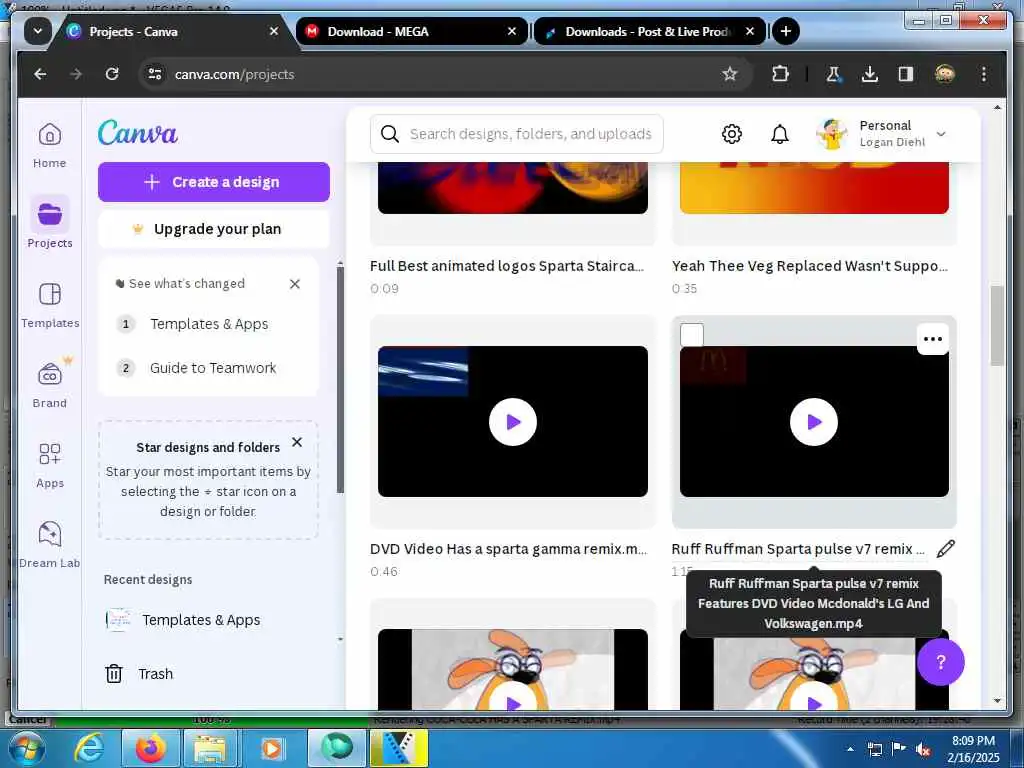This screenshot has height=768, width=1024.
Task: Open Dream Lab from the sidebar
Action: point(50,544)
